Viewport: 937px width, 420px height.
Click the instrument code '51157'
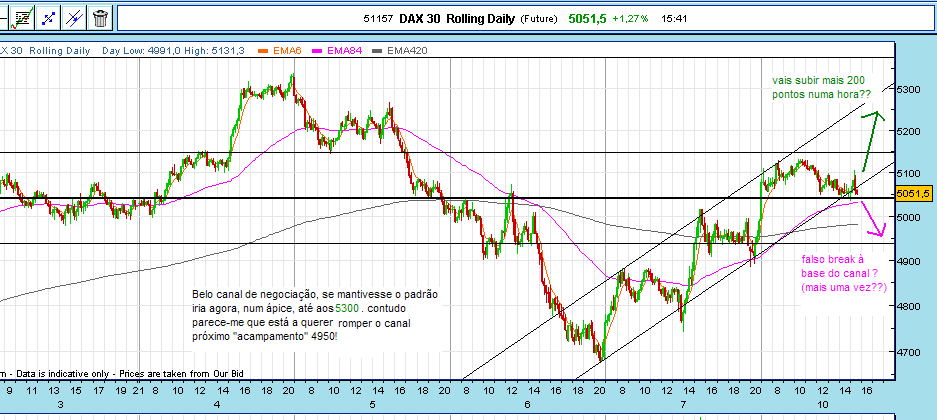378,19
